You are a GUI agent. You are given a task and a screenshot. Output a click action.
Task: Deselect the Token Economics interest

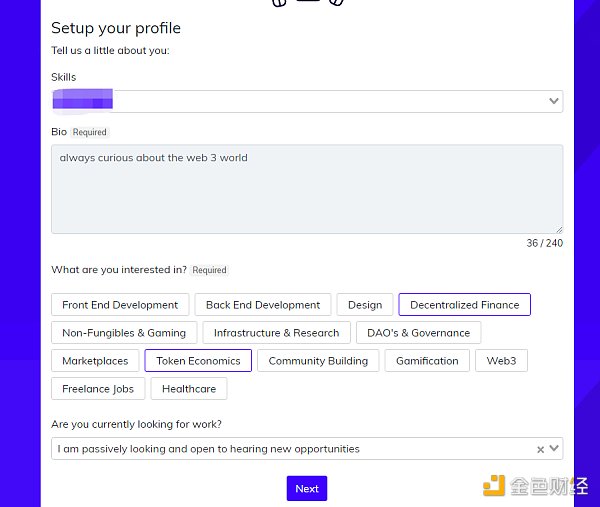[198, 361]
